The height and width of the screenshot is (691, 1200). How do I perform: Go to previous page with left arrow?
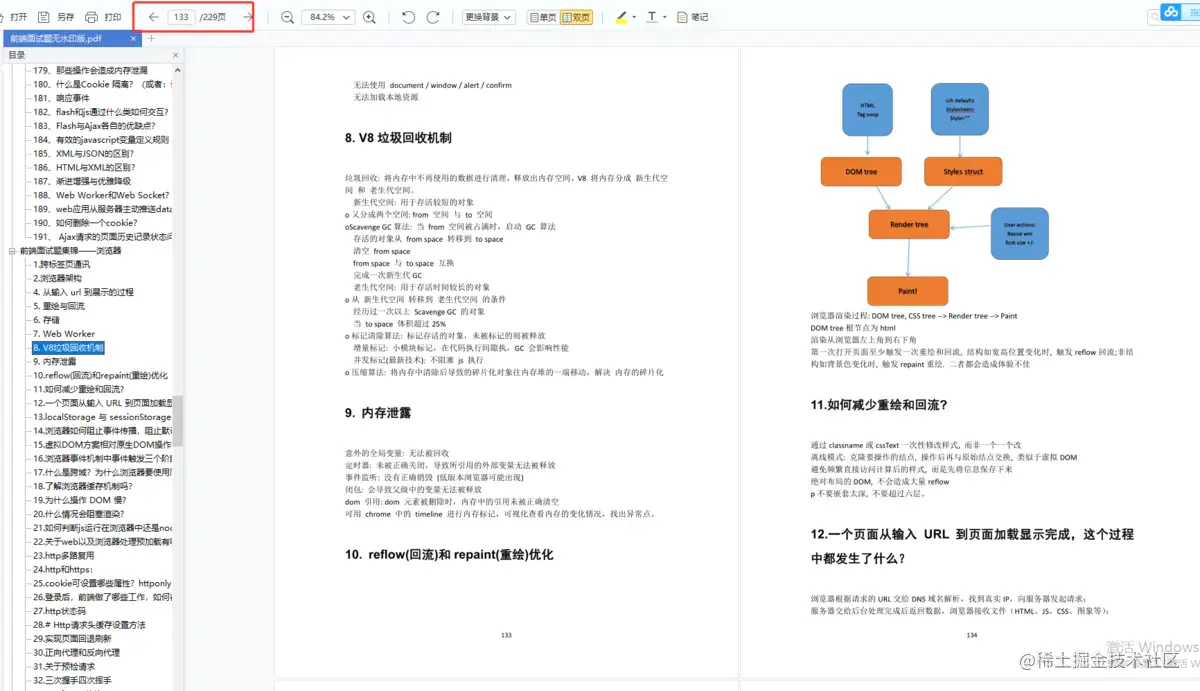pyautogui.click(x=153, y=17)
